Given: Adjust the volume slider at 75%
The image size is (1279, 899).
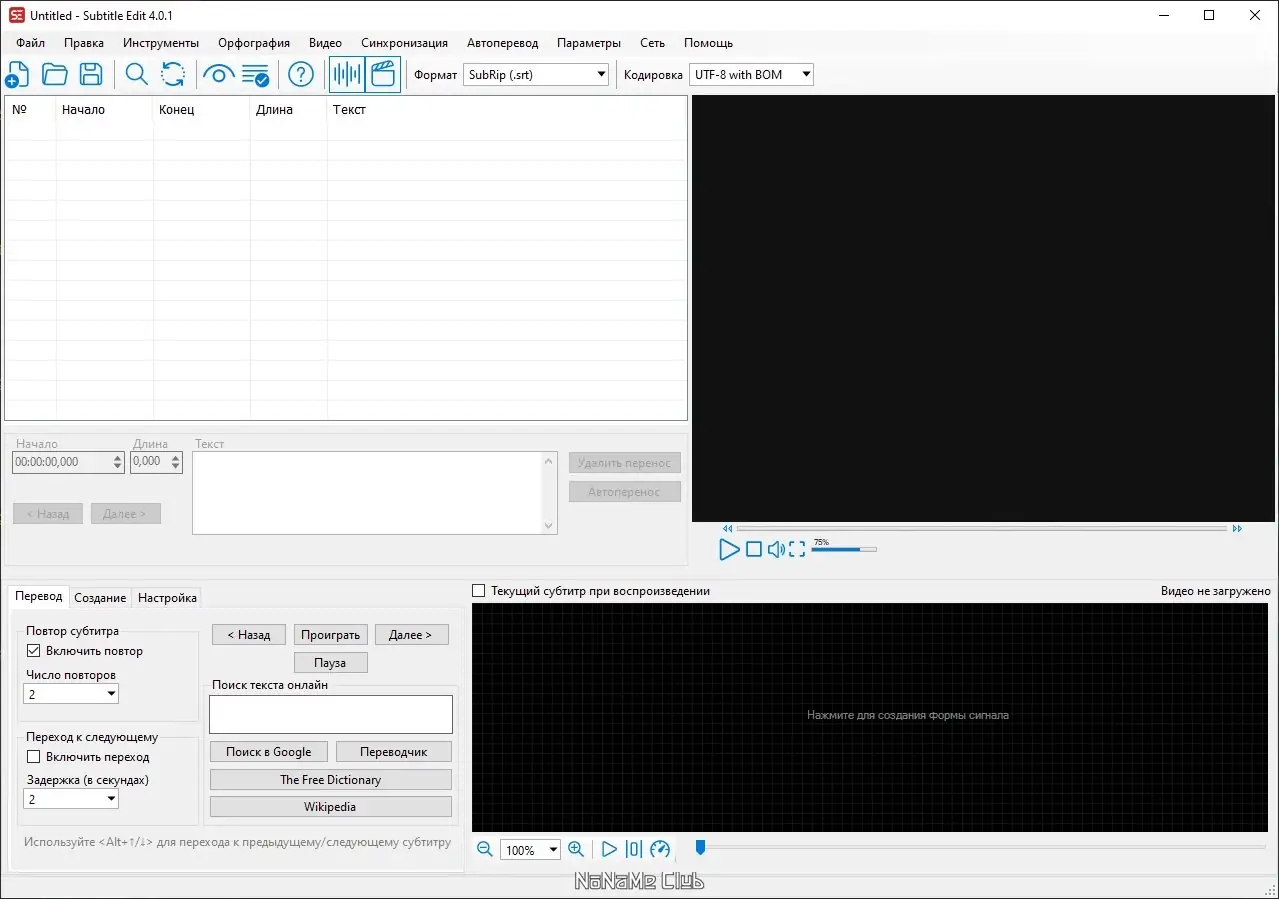Looking at the screenshot, I should coord(844,549).
